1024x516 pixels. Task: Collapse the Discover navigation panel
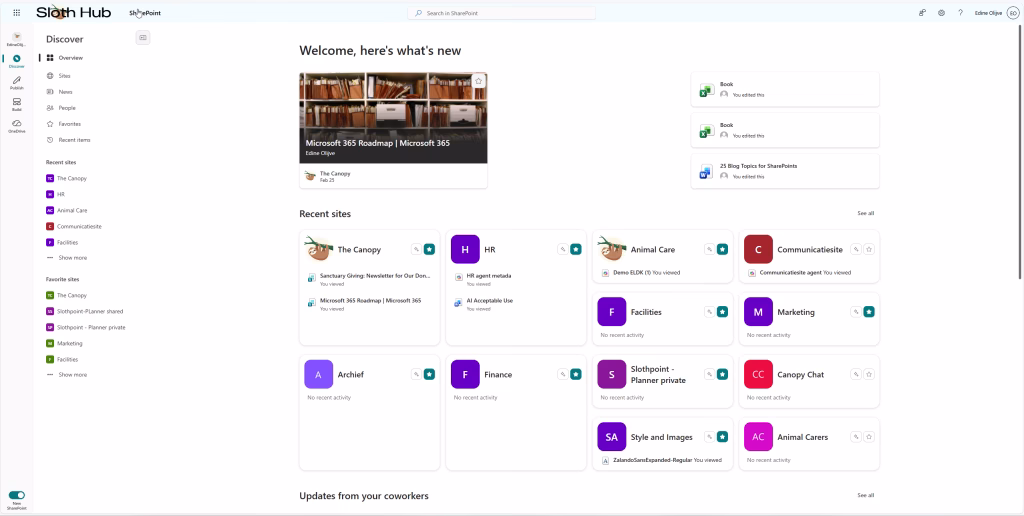143,38
